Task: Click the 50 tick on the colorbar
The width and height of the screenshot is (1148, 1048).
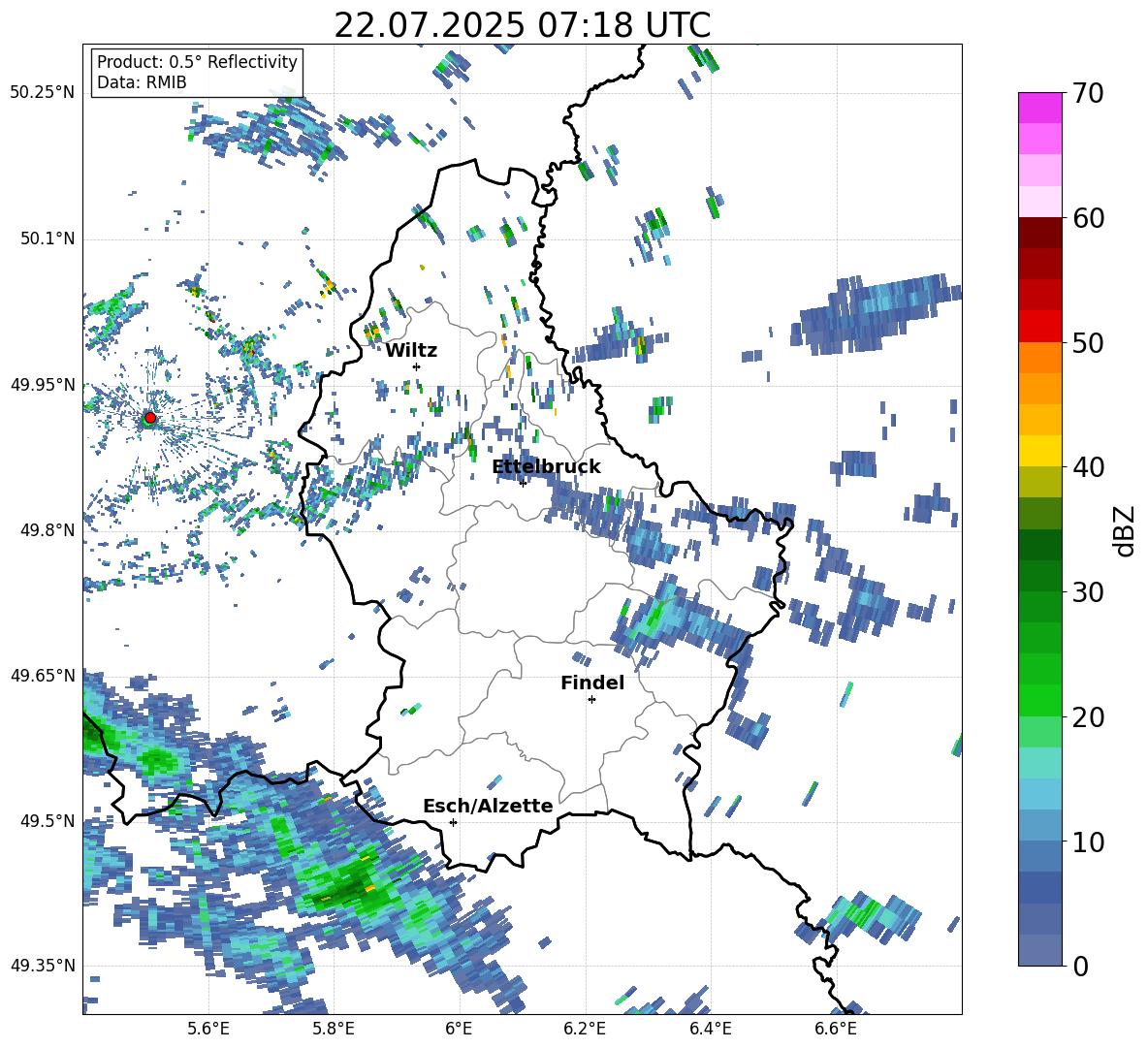Action: pyautogui.click(x=1088, y=342)
